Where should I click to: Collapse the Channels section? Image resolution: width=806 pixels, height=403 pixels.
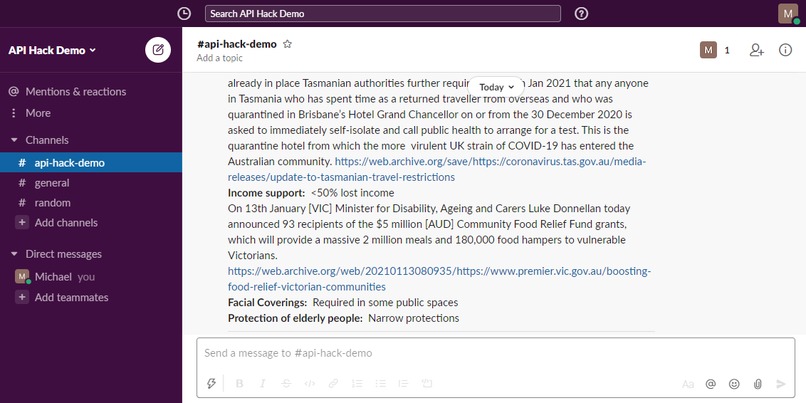[14, 140]
